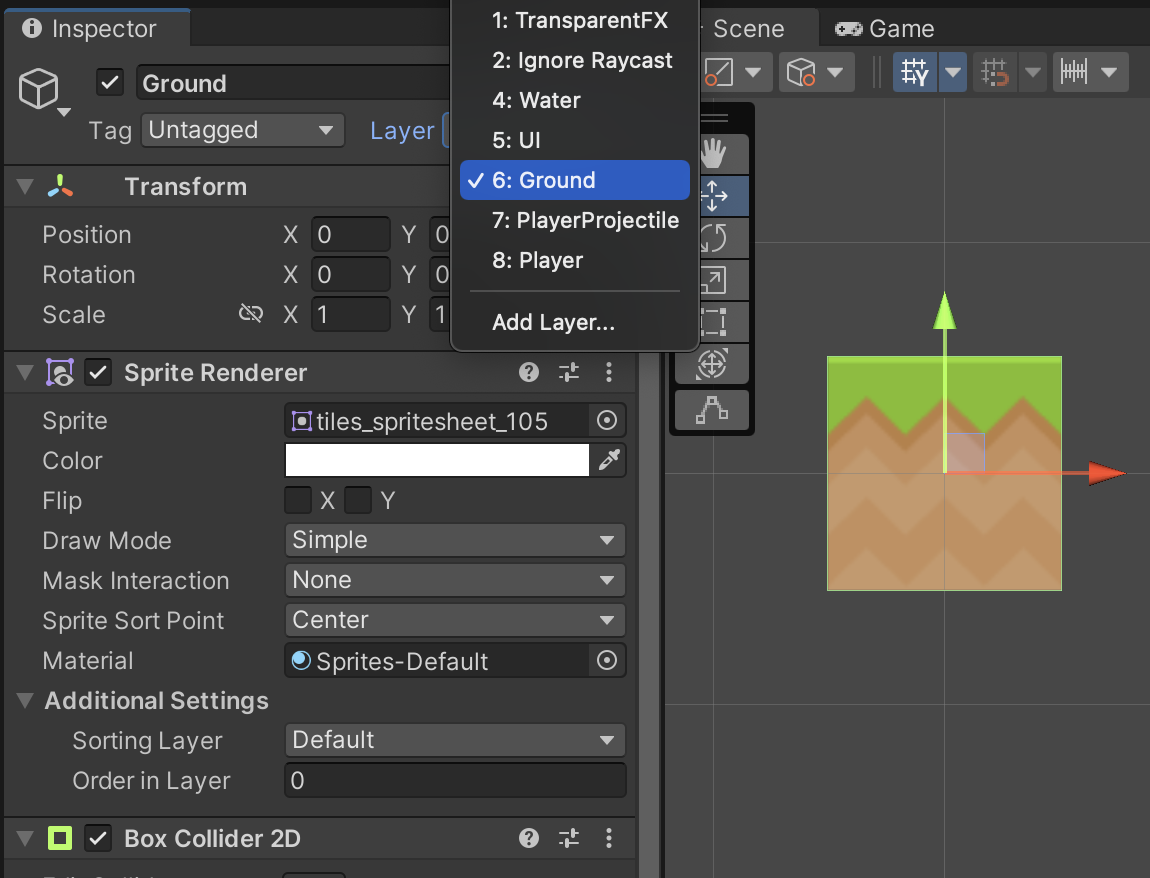The height and width of the screenshot is (878, 1150).
Task: Click the eyedropper color picker icon
Action: (609, 460)
